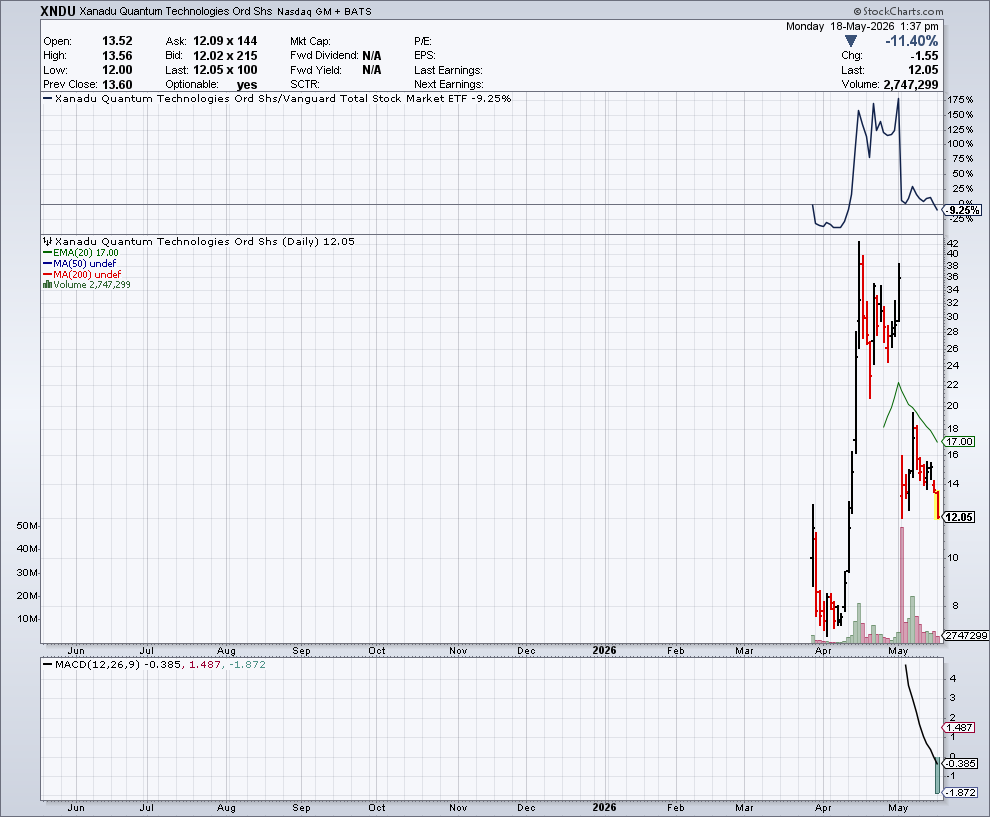Click the 17.00 EMA axis label
The image size is (990, 817).
pos(959,441)
